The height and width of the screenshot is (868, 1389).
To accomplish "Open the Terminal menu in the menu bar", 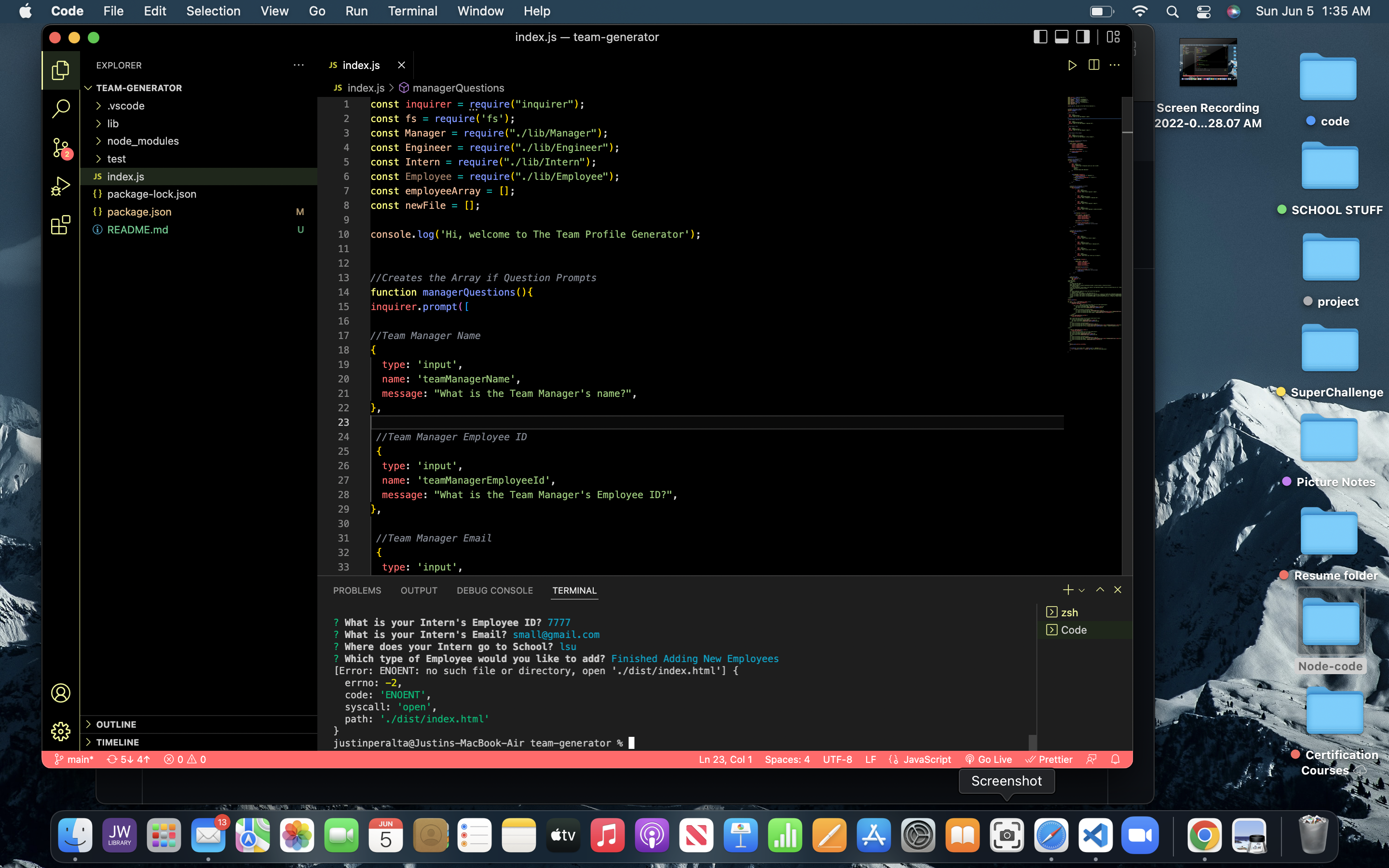I will tap(412, 12).
